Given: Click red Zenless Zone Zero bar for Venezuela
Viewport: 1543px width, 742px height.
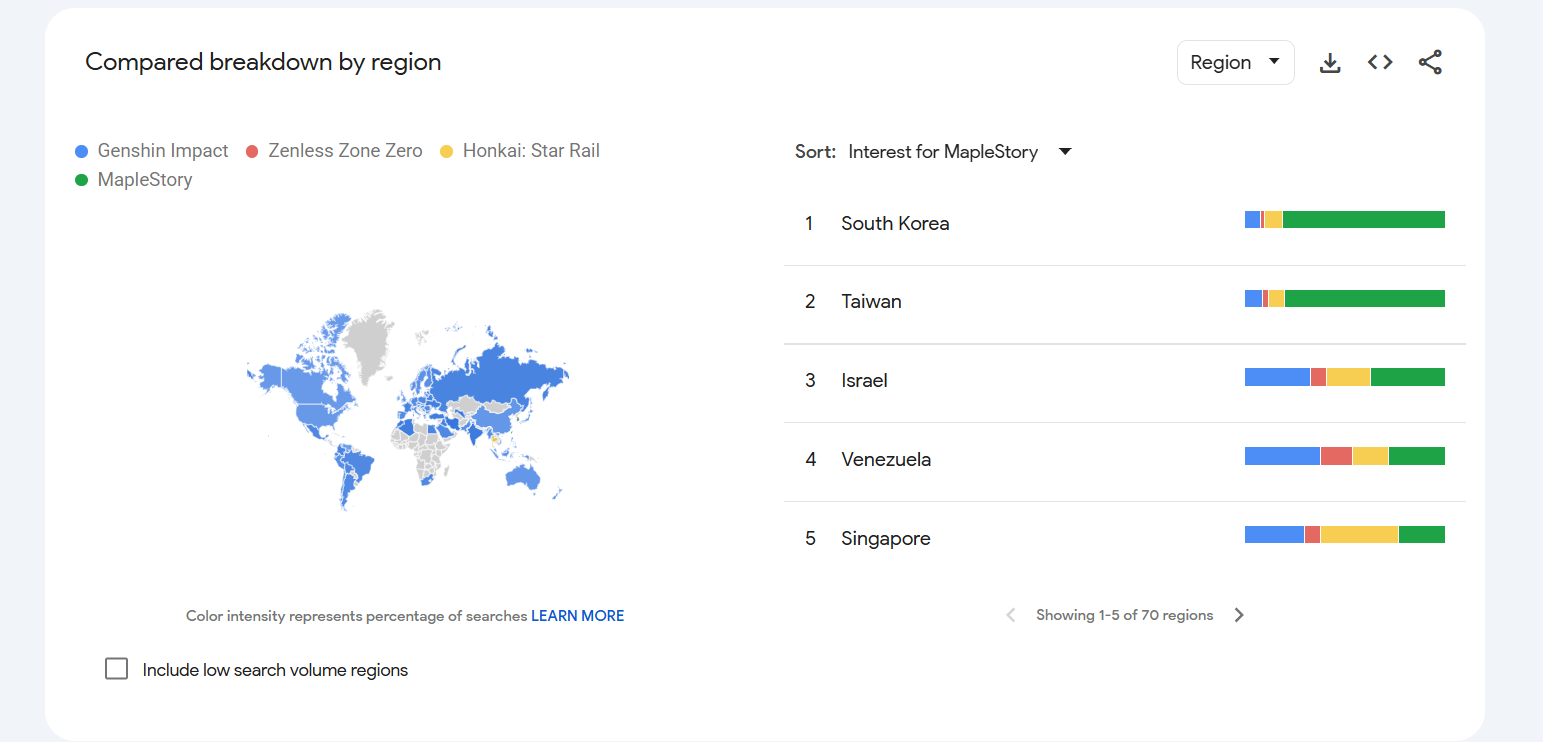Looking at the screenshot, I should coord(1336,456).
